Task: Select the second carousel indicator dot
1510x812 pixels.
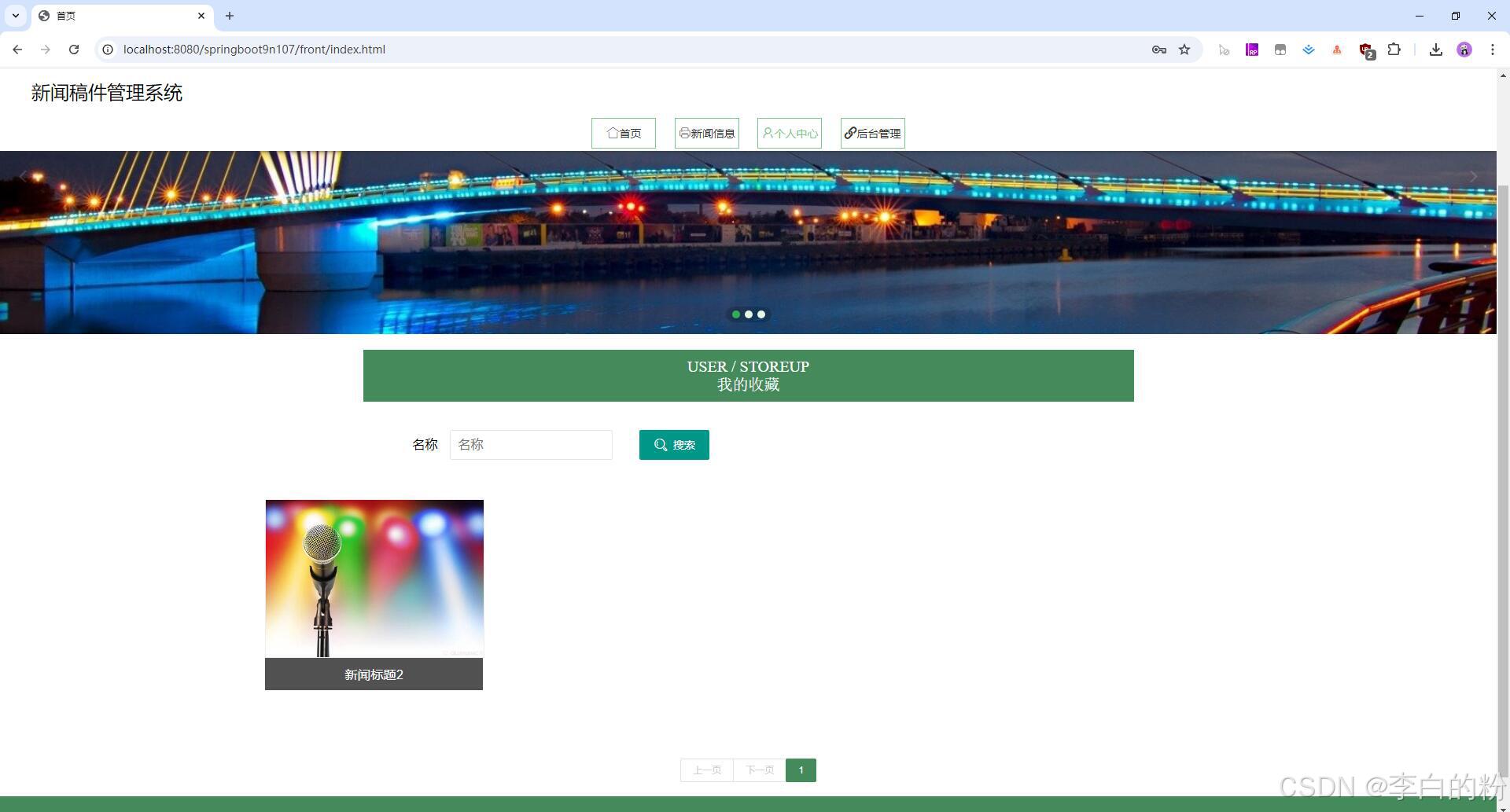Action: tap(749, 314)
